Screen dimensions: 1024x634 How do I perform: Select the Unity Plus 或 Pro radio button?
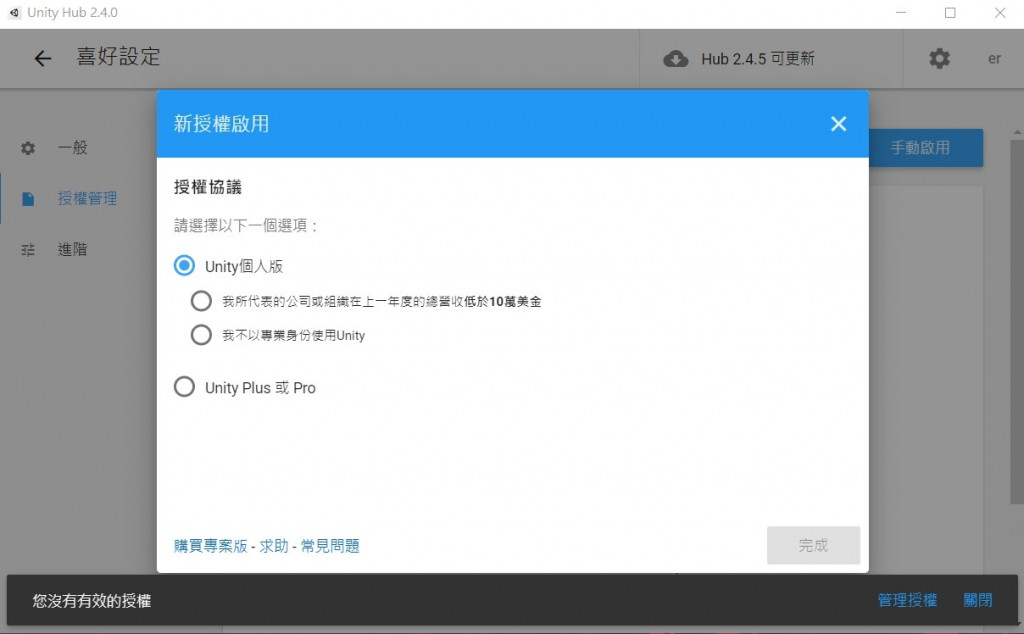[x=184, y=387]
